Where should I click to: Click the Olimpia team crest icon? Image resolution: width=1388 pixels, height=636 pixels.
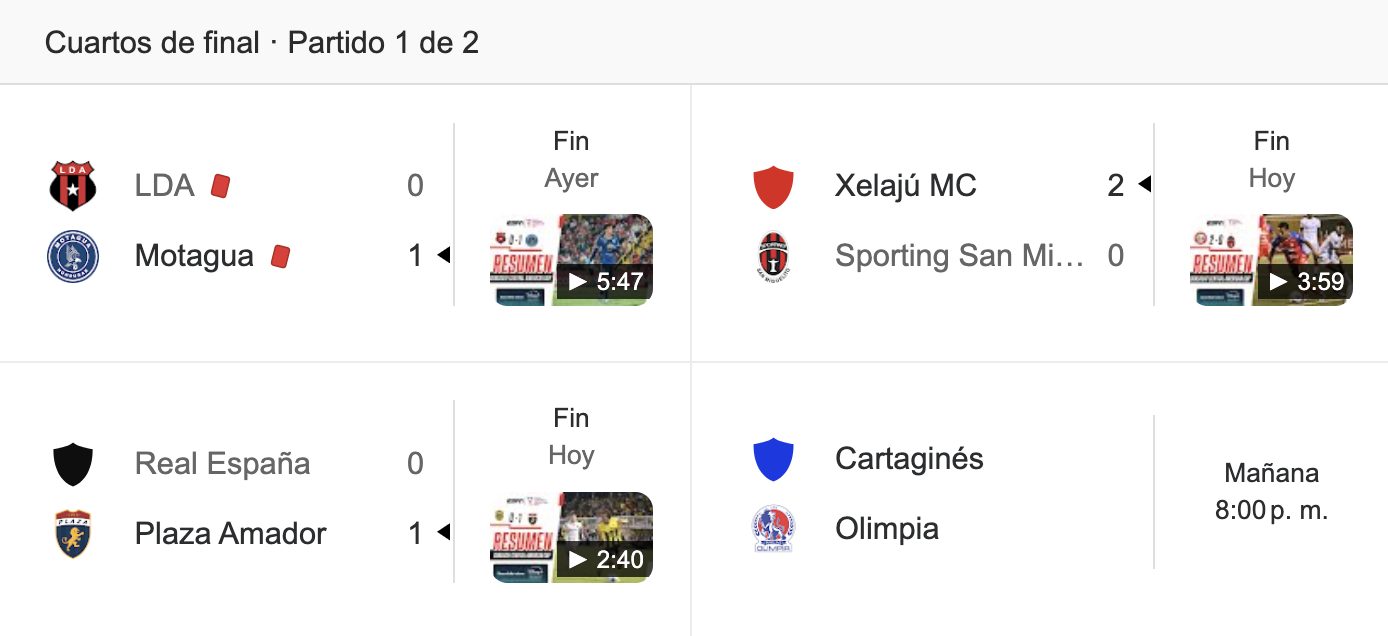coord(773,529)
